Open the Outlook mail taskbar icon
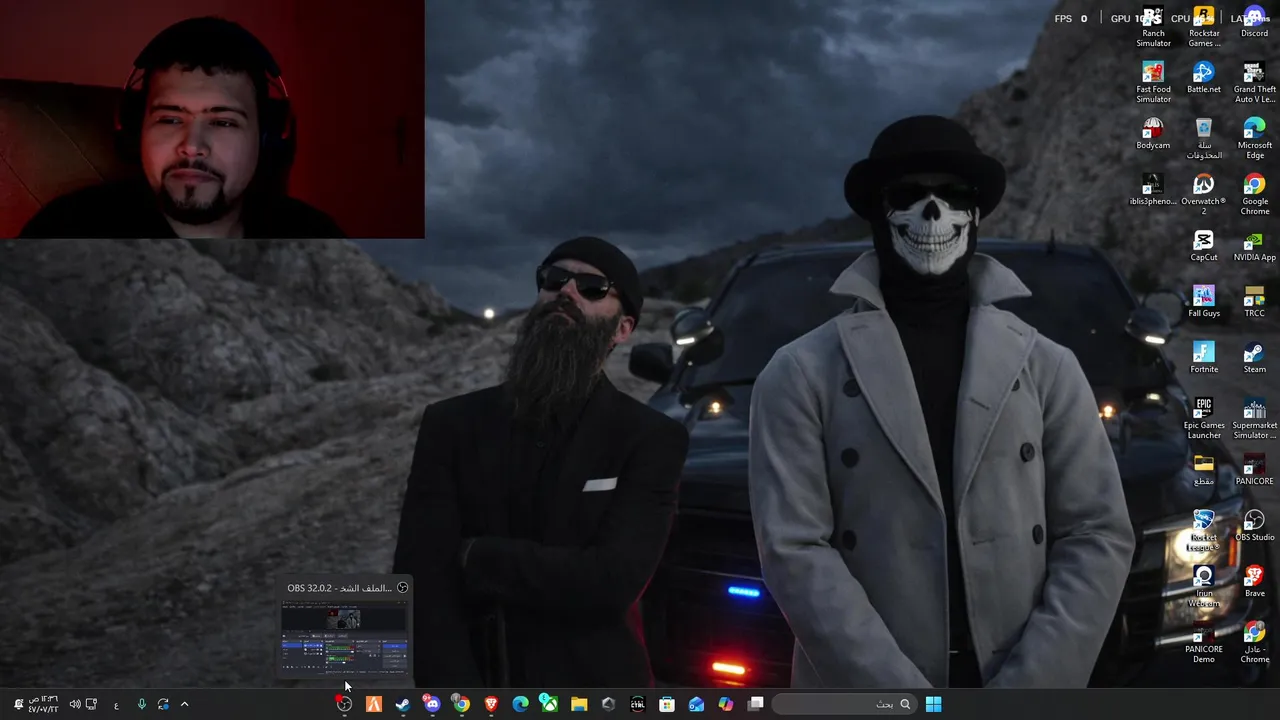This screenshot has height=720, width=1280. pyautogui.click(x=696, y=704)
